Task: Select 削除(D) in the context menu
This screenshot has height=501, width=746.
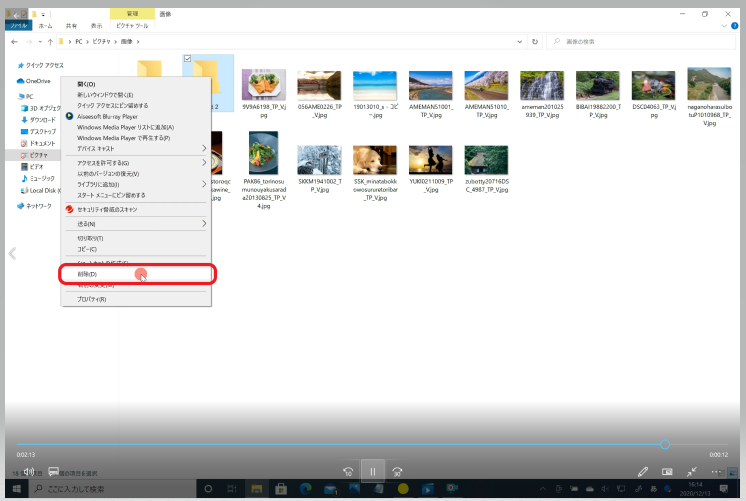Action: tap(87, 274)
